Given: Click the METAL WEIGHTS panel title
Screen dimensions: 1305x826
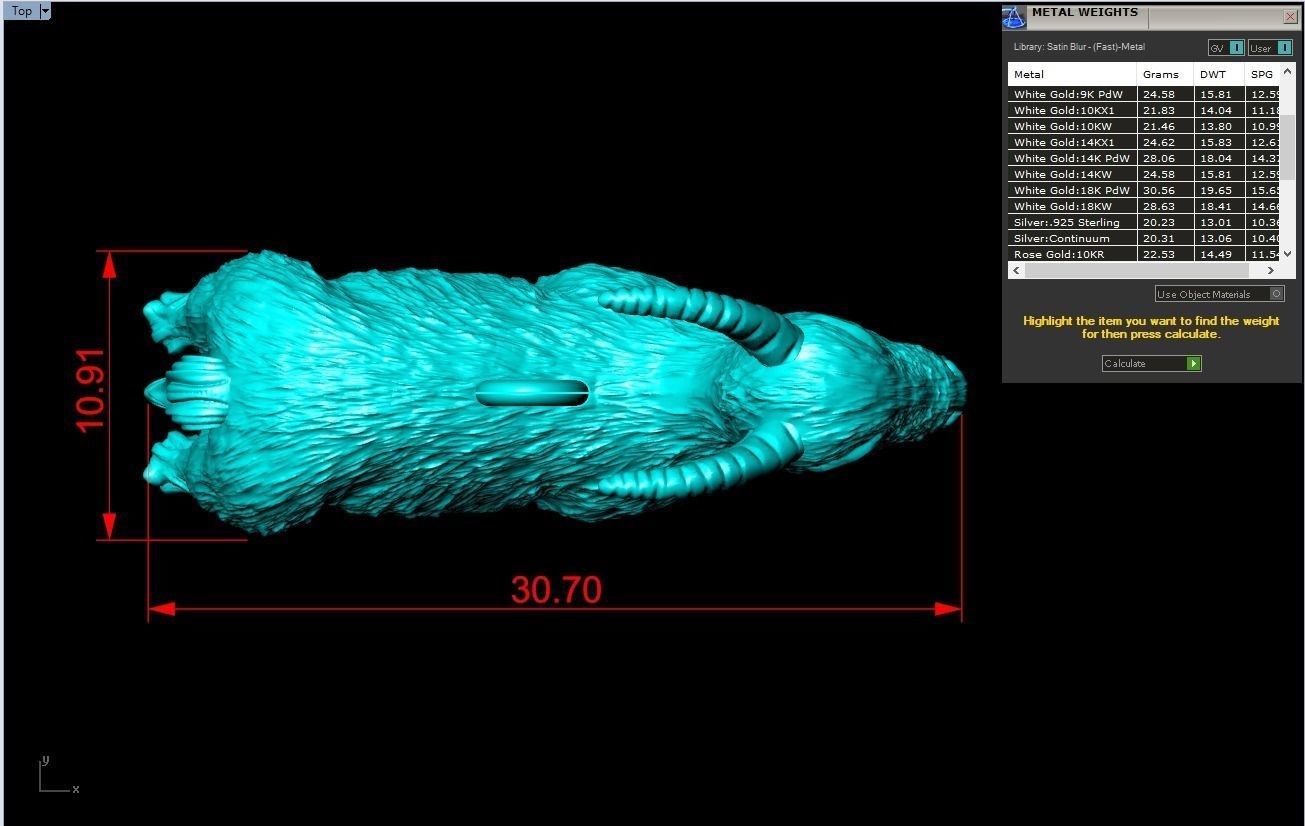Looking at the screenshot, I should click(1085, 12).
